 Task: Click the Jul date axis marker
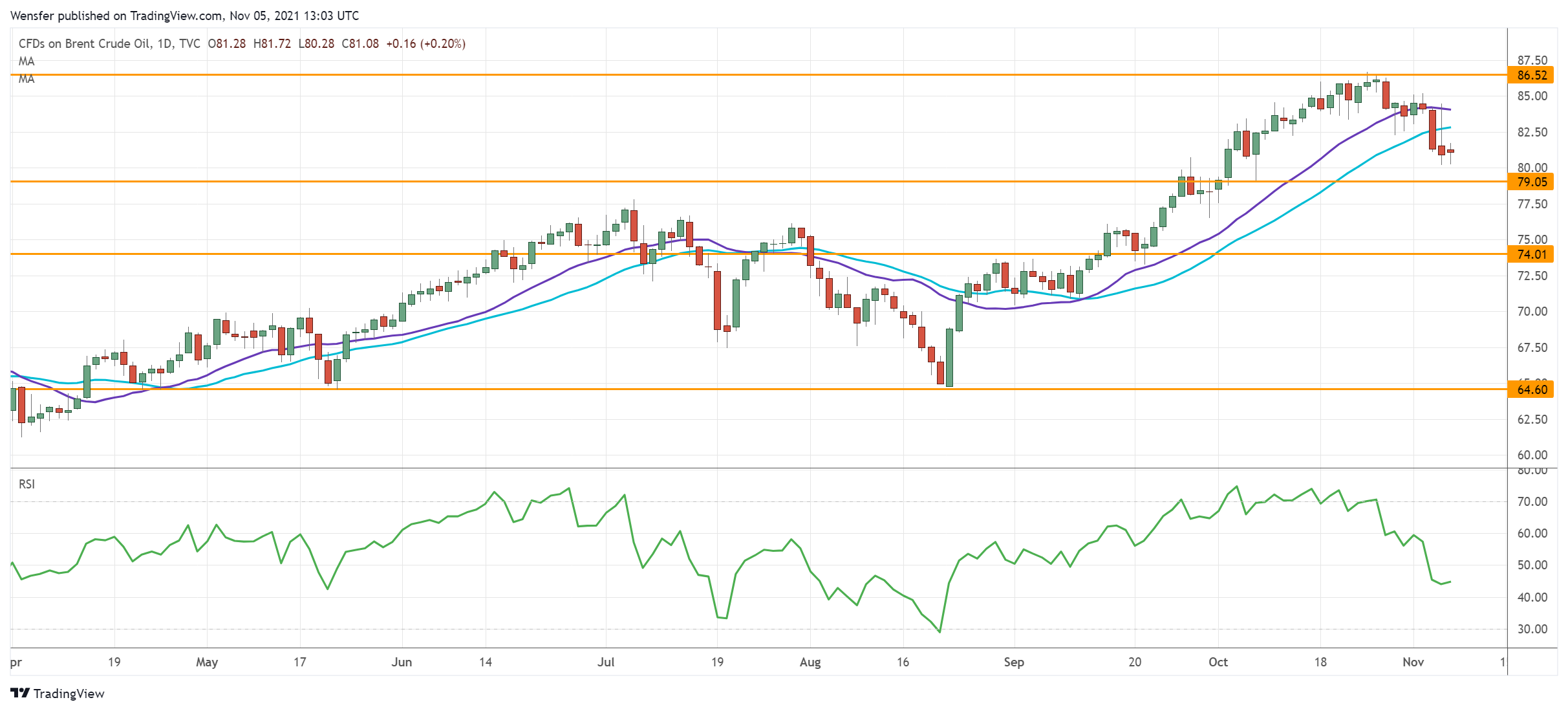pyautogui.click(x=606, y=662)
